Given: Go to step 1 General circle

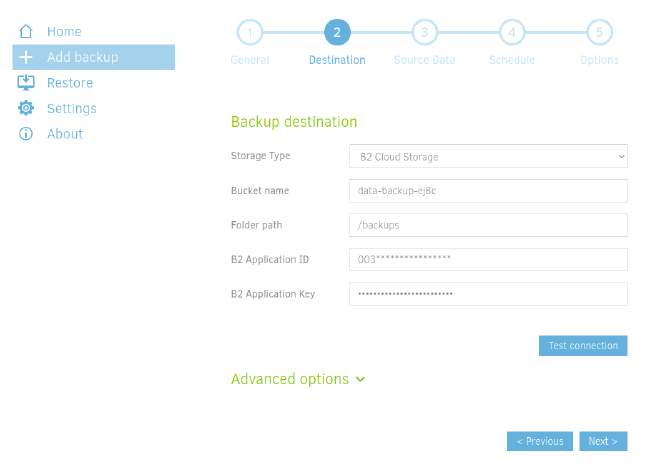Looking at the screenshot, I should pyautogui.click(x=249, y=33).
